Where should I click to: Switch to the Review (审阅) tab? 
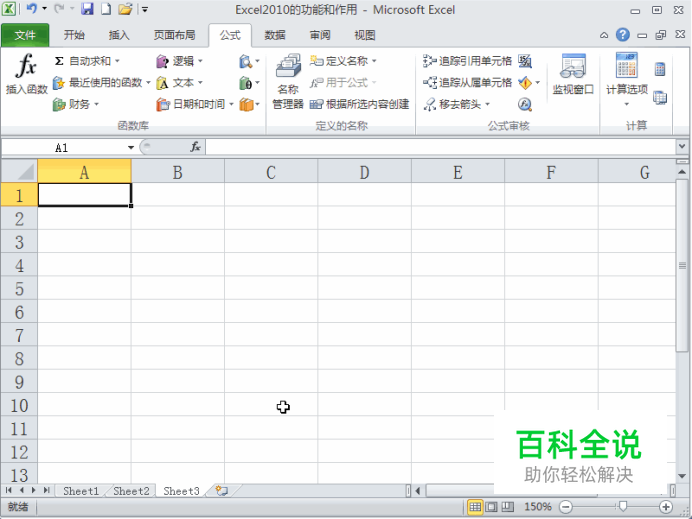(320, 35)
